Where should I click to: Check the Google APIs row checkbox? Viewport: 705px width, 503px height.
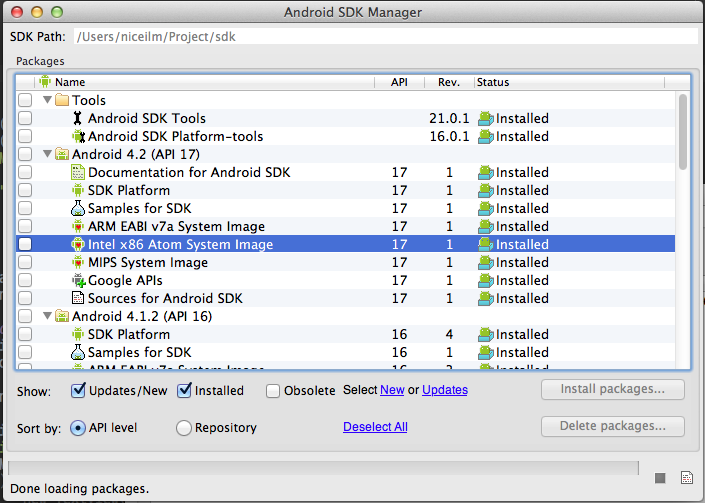[25, 280]
